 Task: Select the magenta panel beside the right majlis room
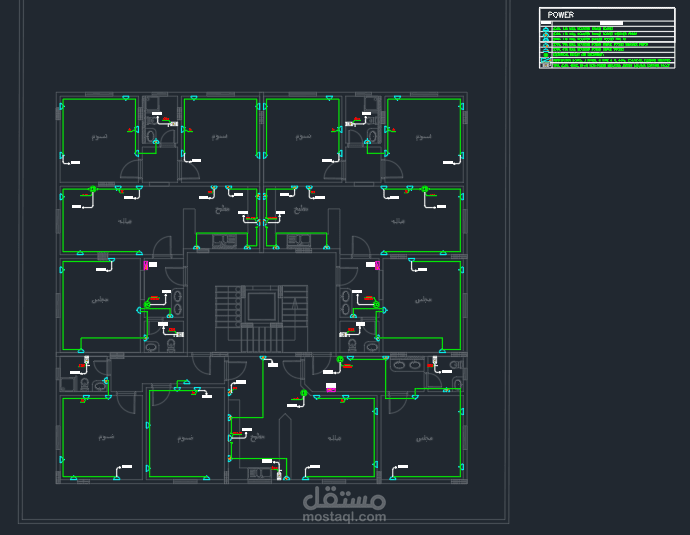377,265
